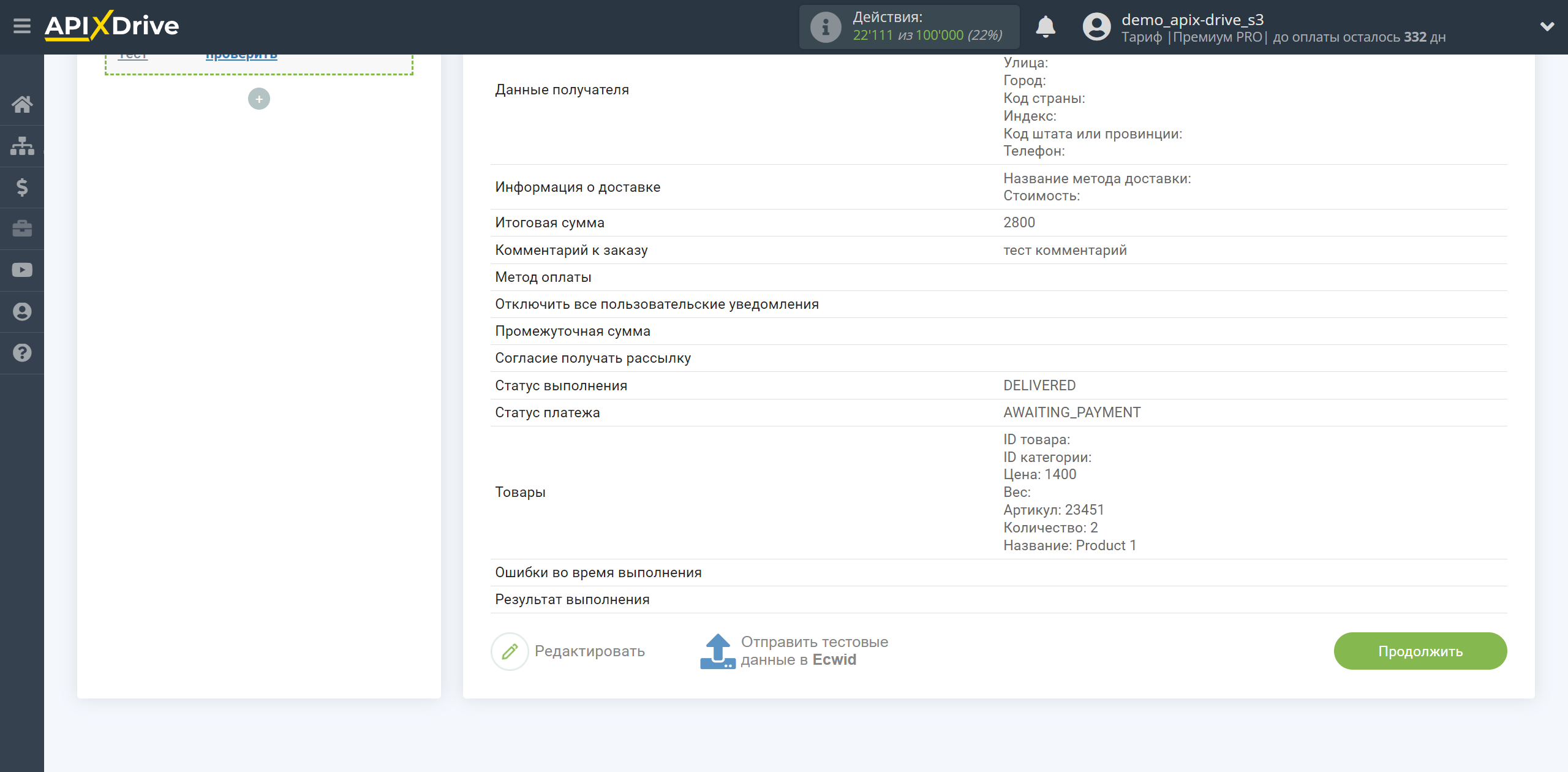The width and height of the screenshot is (1568, 772).
Task: Expand the account dropdown chevron
Action: click(1547, 26)
